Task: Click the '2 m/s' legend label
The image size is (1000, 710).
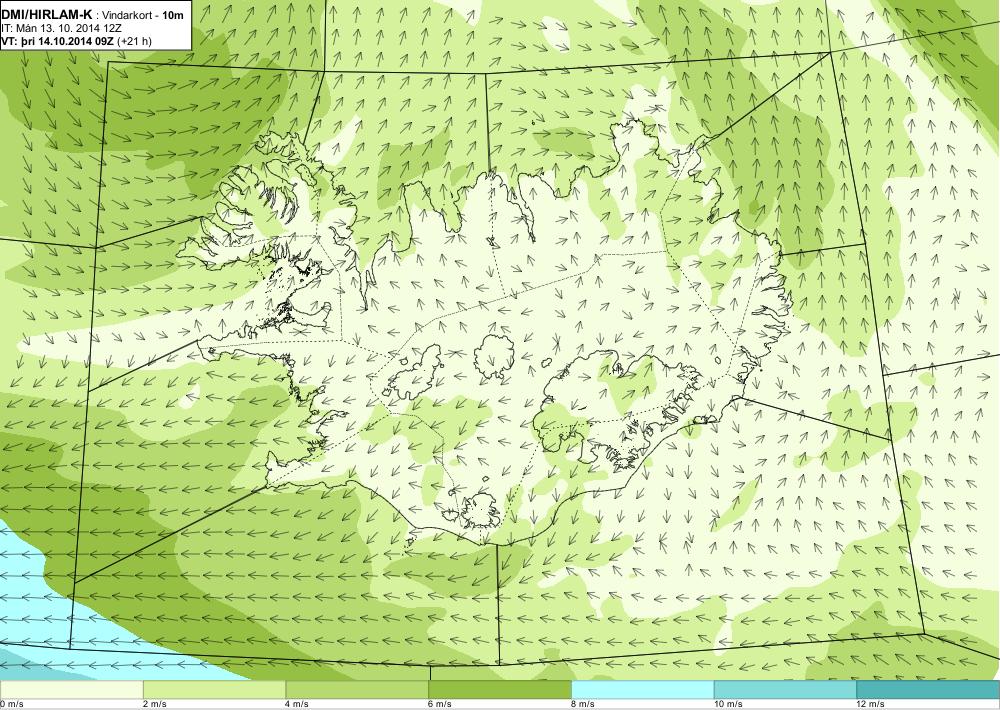Action: [x=154, y=704]
